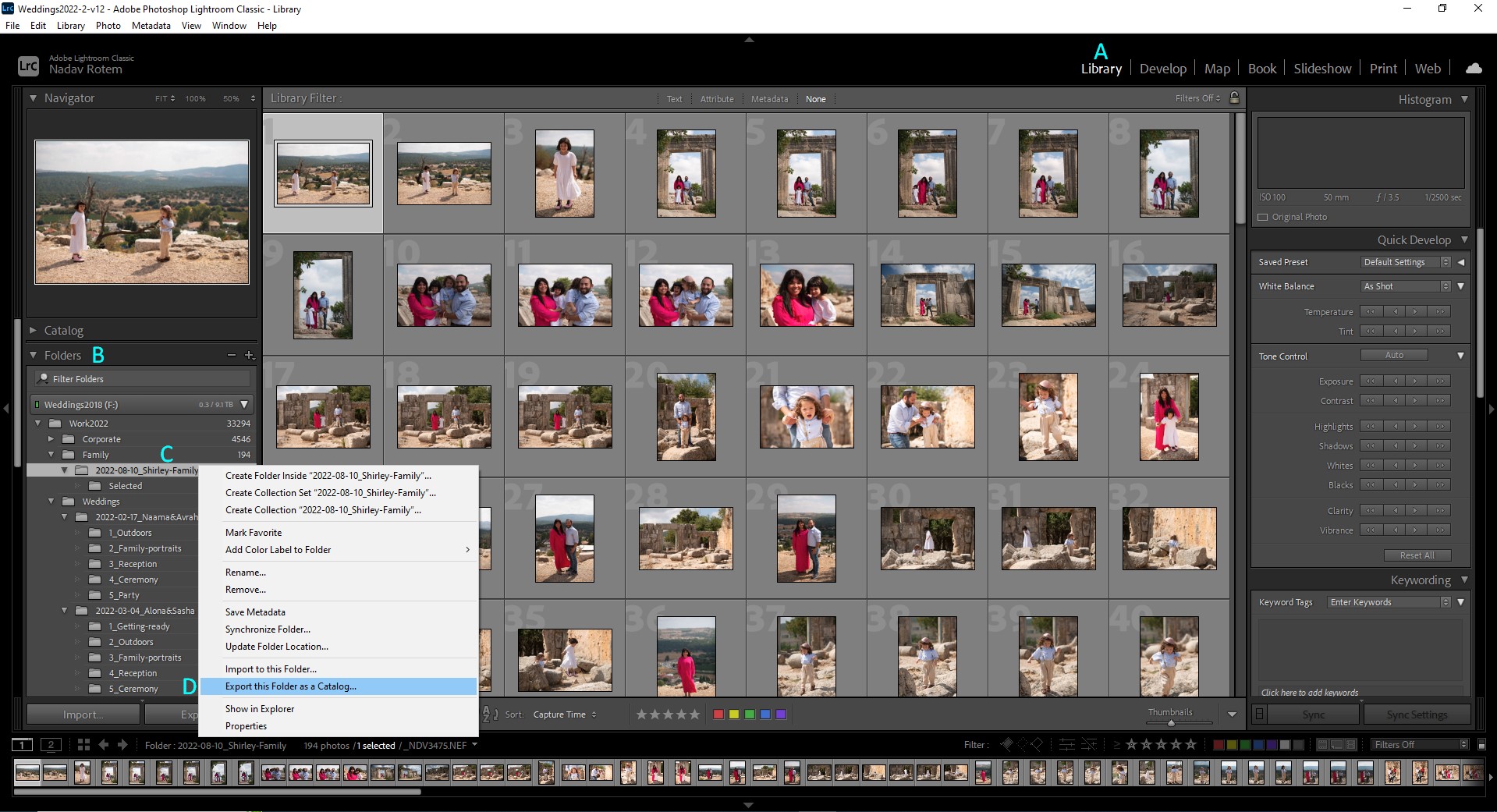The image size is (1497, 812).
Task: Collapse the Saved Preset section triangle
Action: 1461,262
